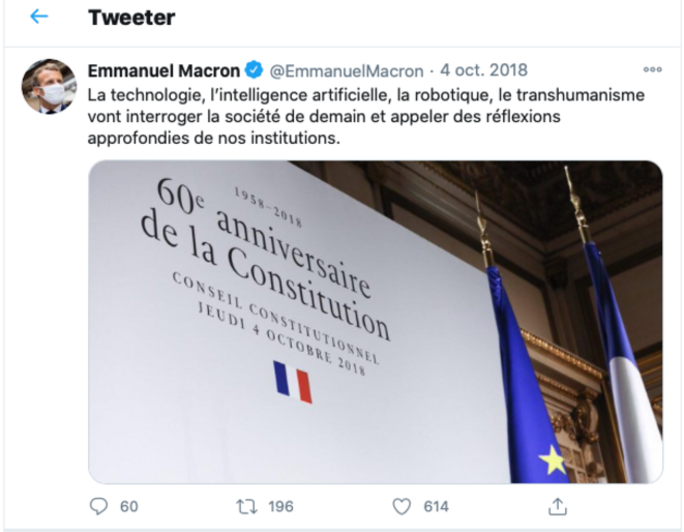
Task: Open the @EmmanuelMacron handle link
Action: tap(345, 70)
